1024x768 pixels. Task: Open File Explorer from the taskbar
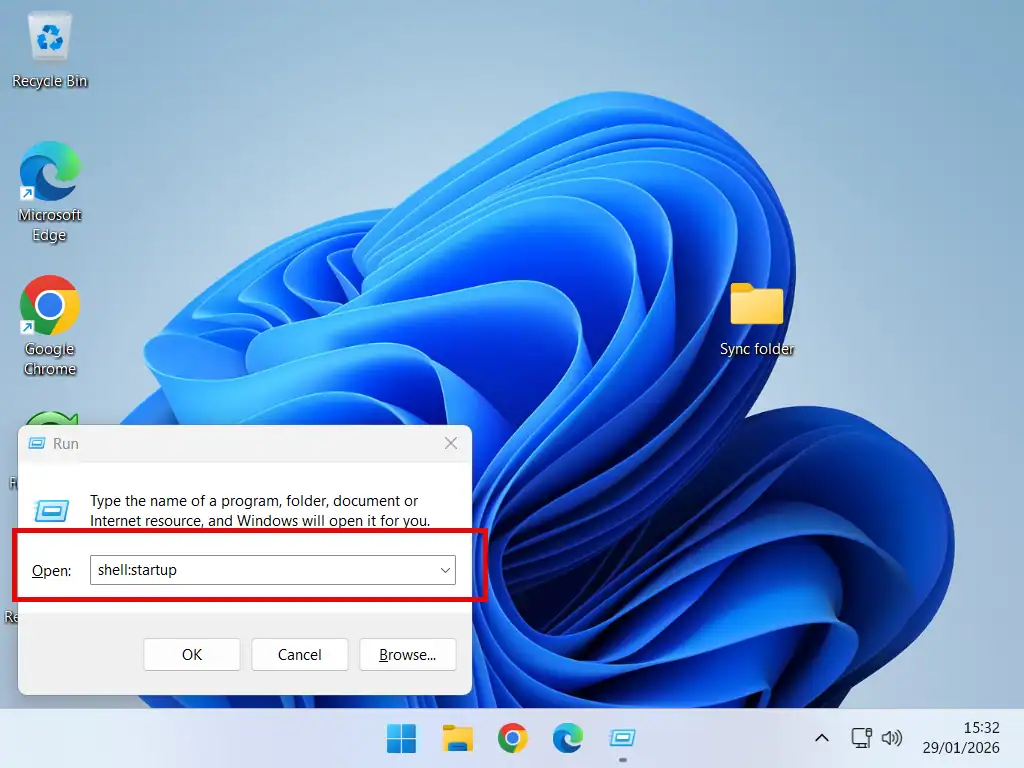point(457,737)
